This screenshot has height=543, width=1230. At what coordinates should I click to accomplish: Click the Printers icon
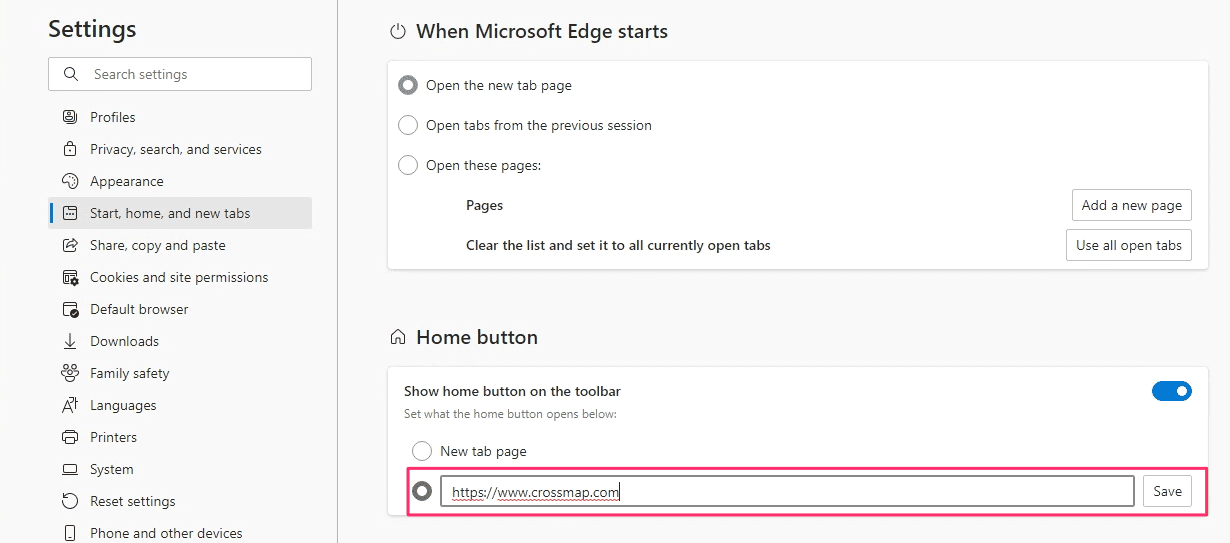pos(70,437)
